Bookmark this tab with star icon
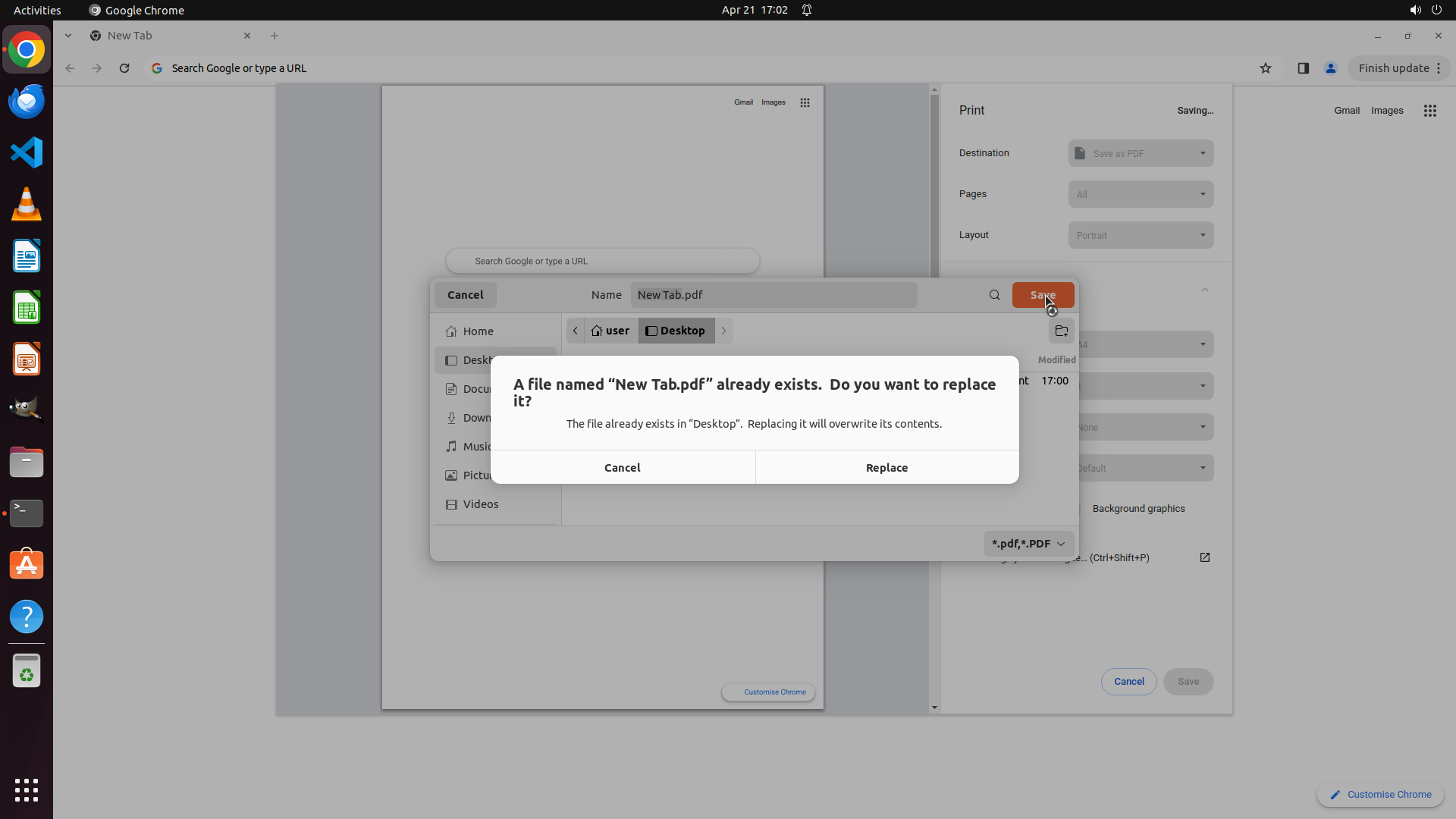Image resolution: width=1456 pixels, height=819 pixels. tap(1265, 68)
